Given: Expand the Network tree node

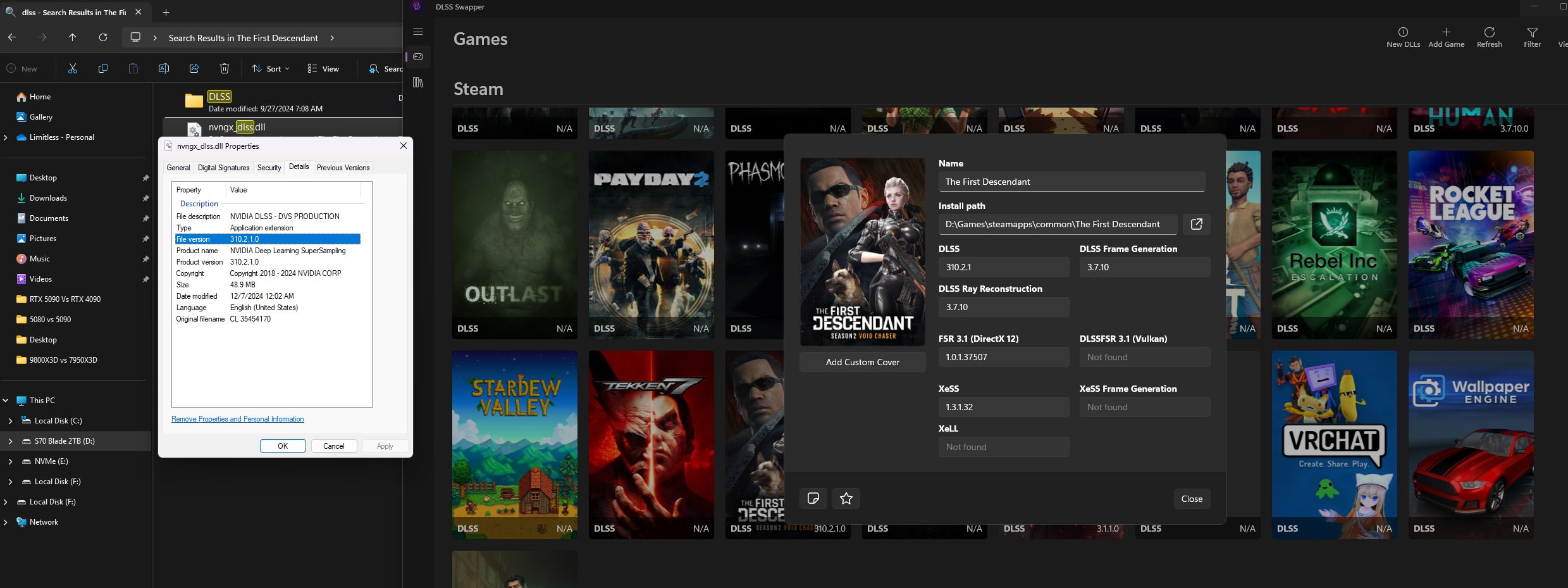Looking at the screenshot, I should (x=6, y=522).
